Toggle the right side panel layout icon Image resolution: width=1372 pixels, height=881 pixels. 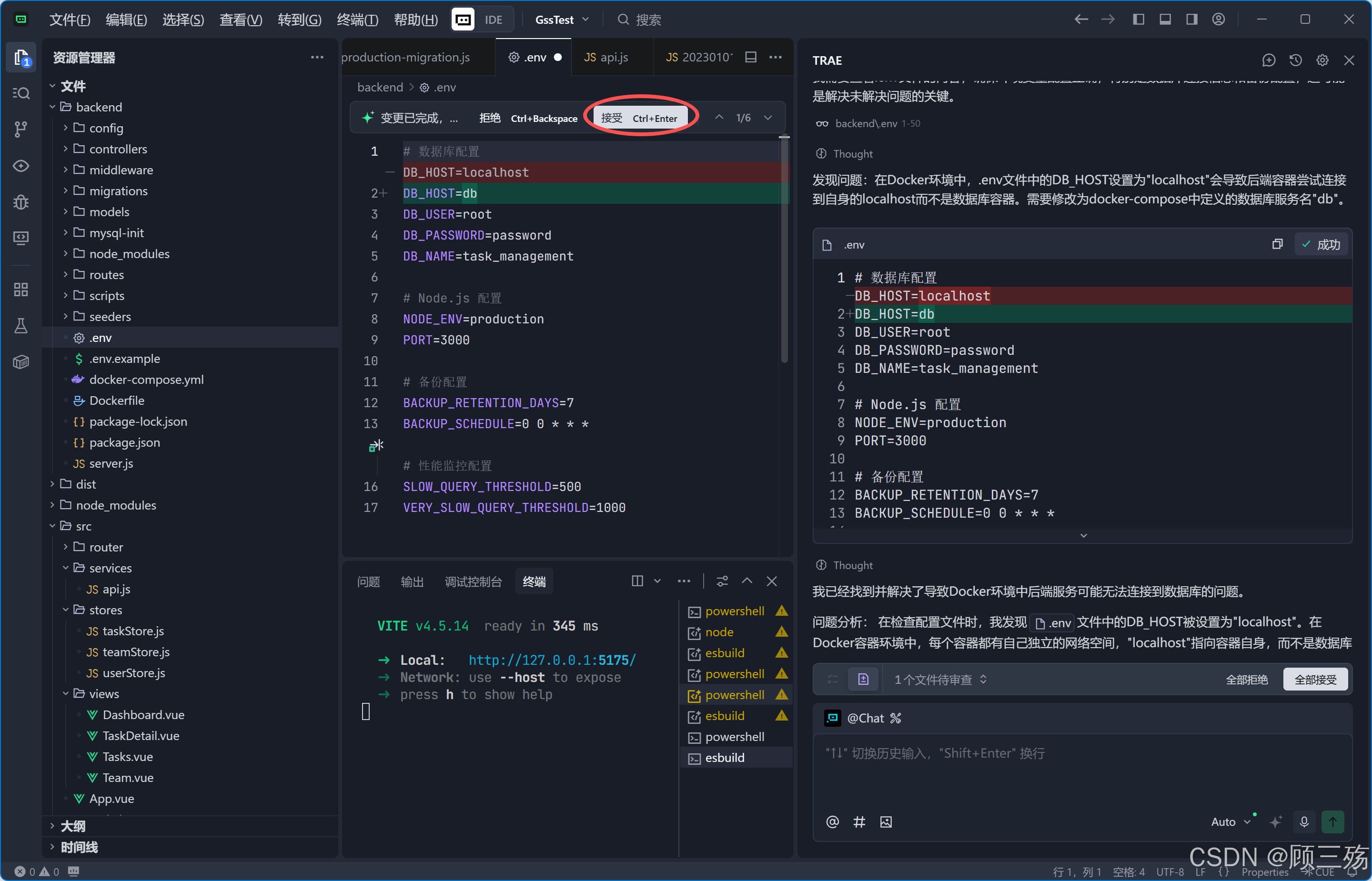[1192, 20]
